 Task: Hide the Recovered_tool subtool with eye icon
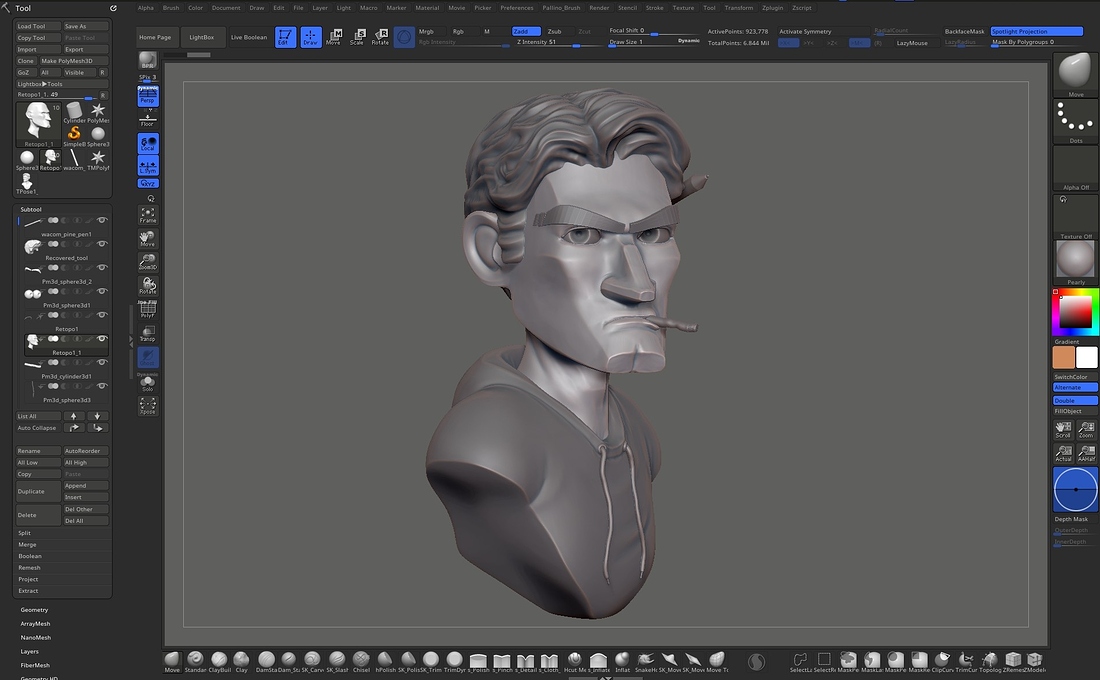[x=102, y=244]
